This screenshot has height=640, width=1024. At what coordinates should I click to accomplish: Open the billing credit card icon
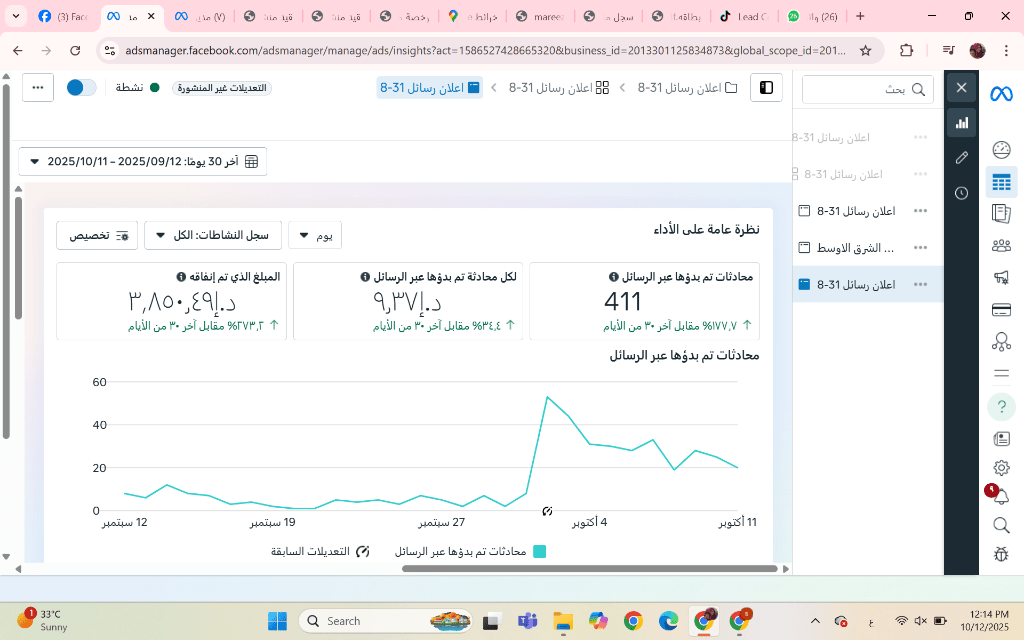pos(1001,310)
